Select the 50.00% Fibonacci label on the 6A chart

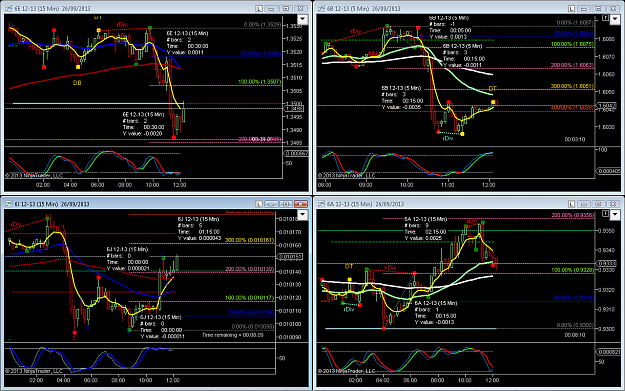click(x=574, y=298)
